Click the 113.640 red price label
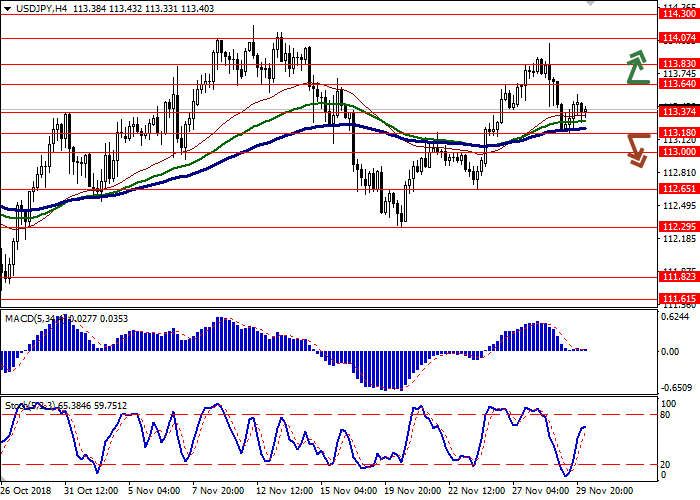The image size is (700, 500). 679,84
